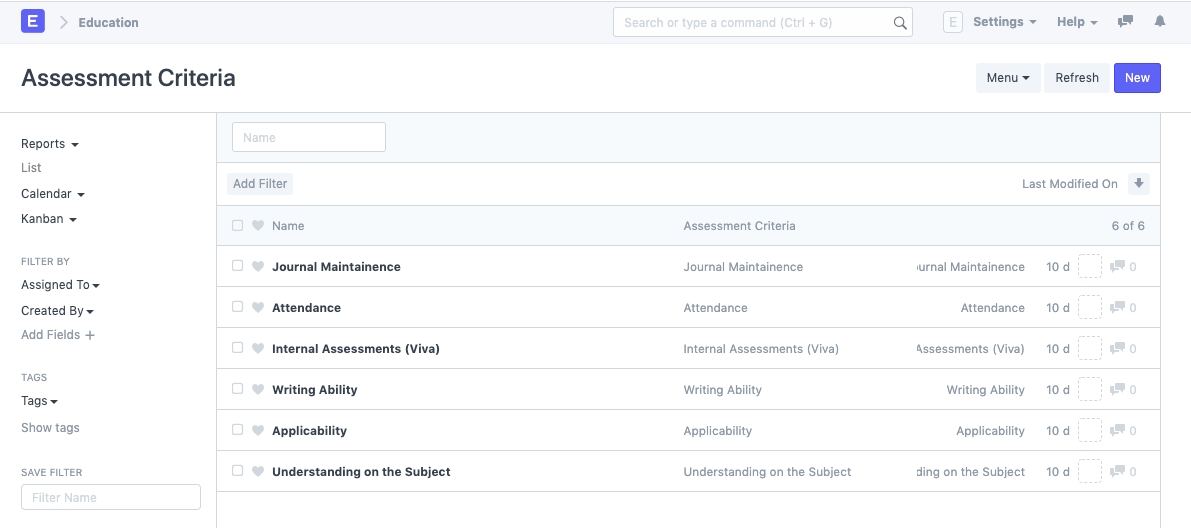Screen dimensions: 1191x528
Task: Open the notifications bell icon
Action: 1160,21
